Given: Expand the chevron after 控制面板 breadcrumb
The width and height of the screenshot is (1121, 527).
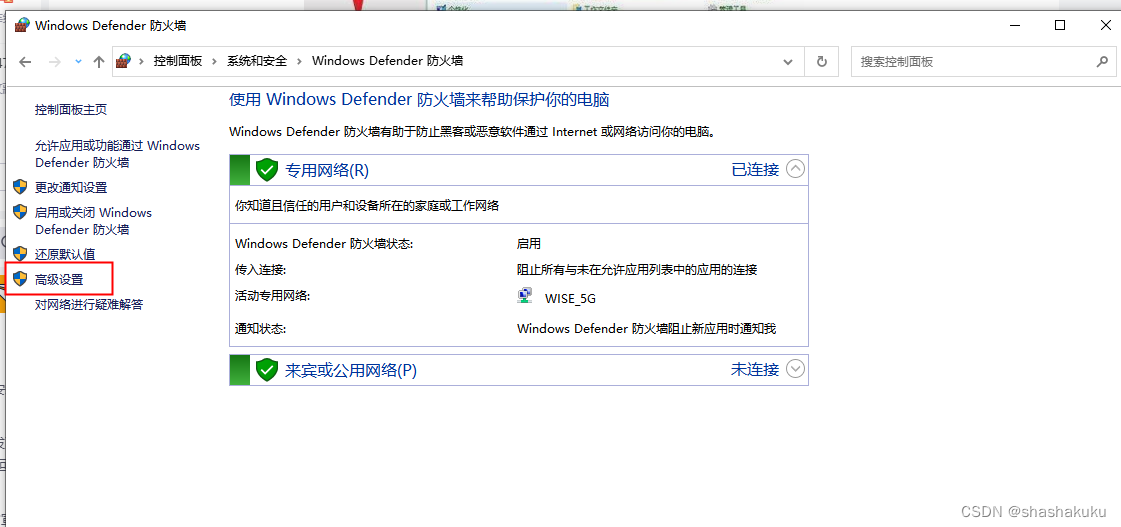Looking at the screenshot, I should (214, 61).
